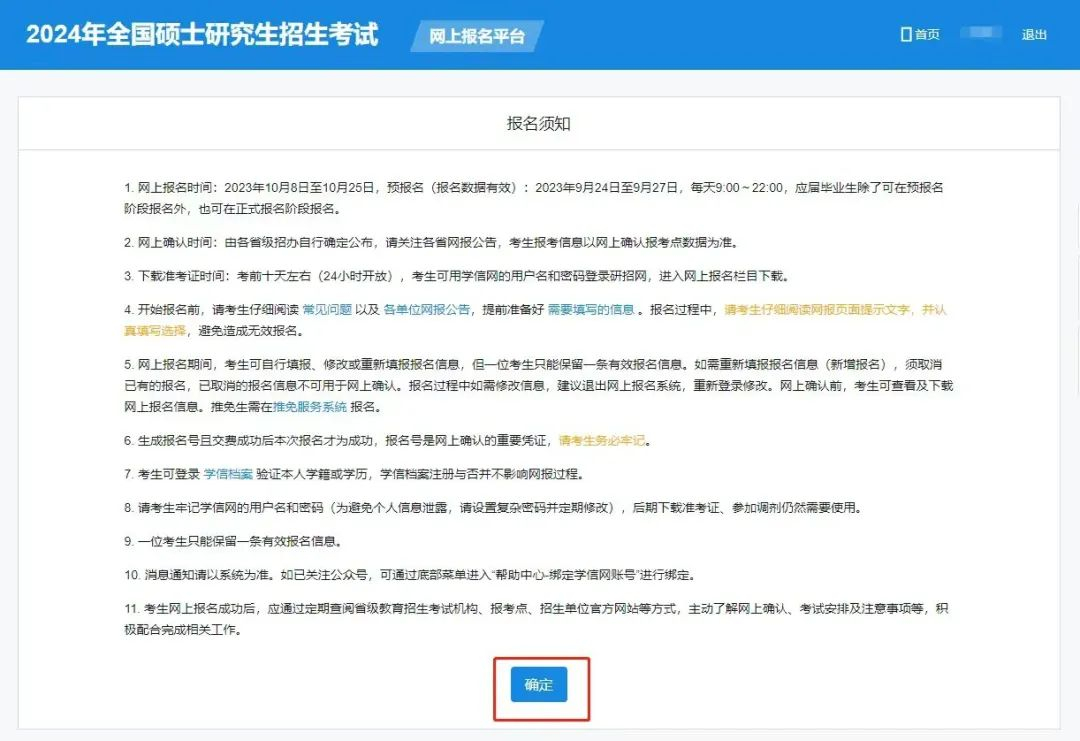The height and width of the screenshot is (741, 1080).
Task: Click the home icon beside 首页
Action: pyautogui.click(x=906, y=35)
